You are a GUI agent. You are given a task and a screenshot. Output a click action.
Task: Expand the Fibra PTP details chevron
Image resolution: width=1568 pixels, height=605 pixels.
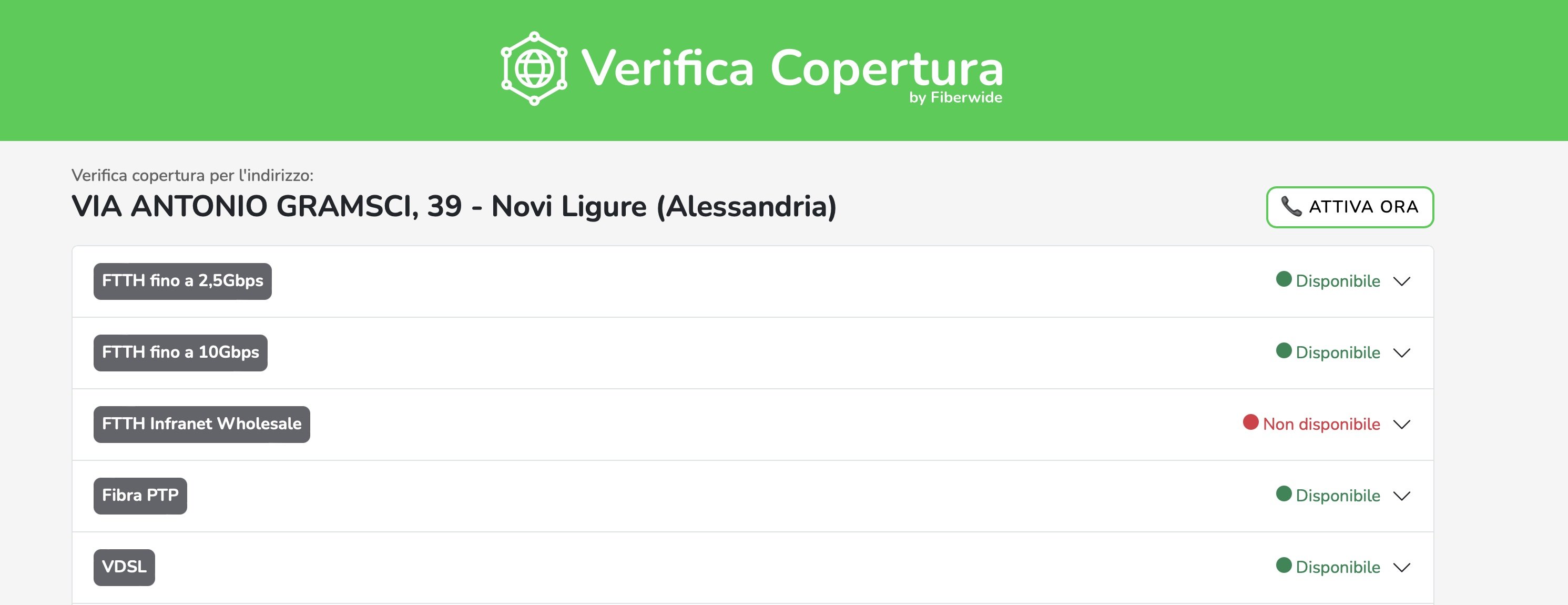[x=1402, y=496]
